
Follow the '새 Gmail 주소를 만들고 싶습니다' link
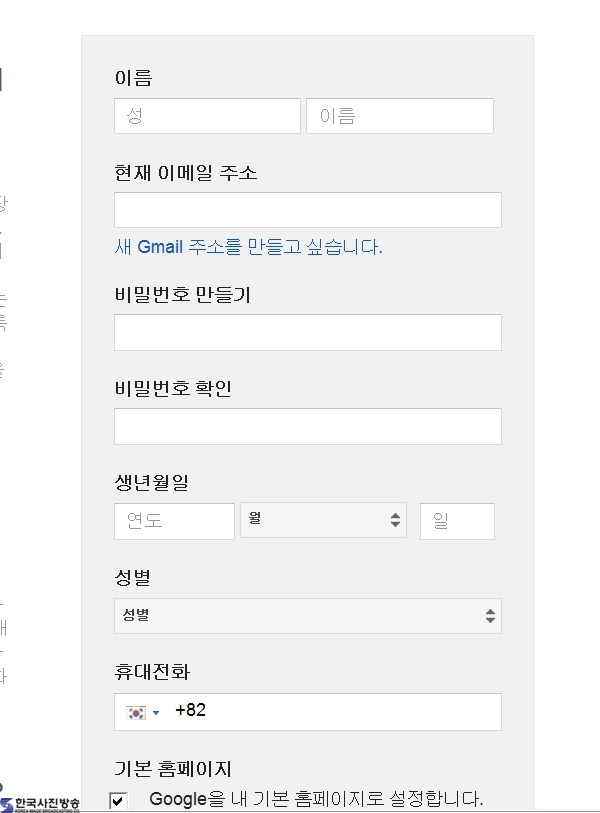(x=248, y=247)
